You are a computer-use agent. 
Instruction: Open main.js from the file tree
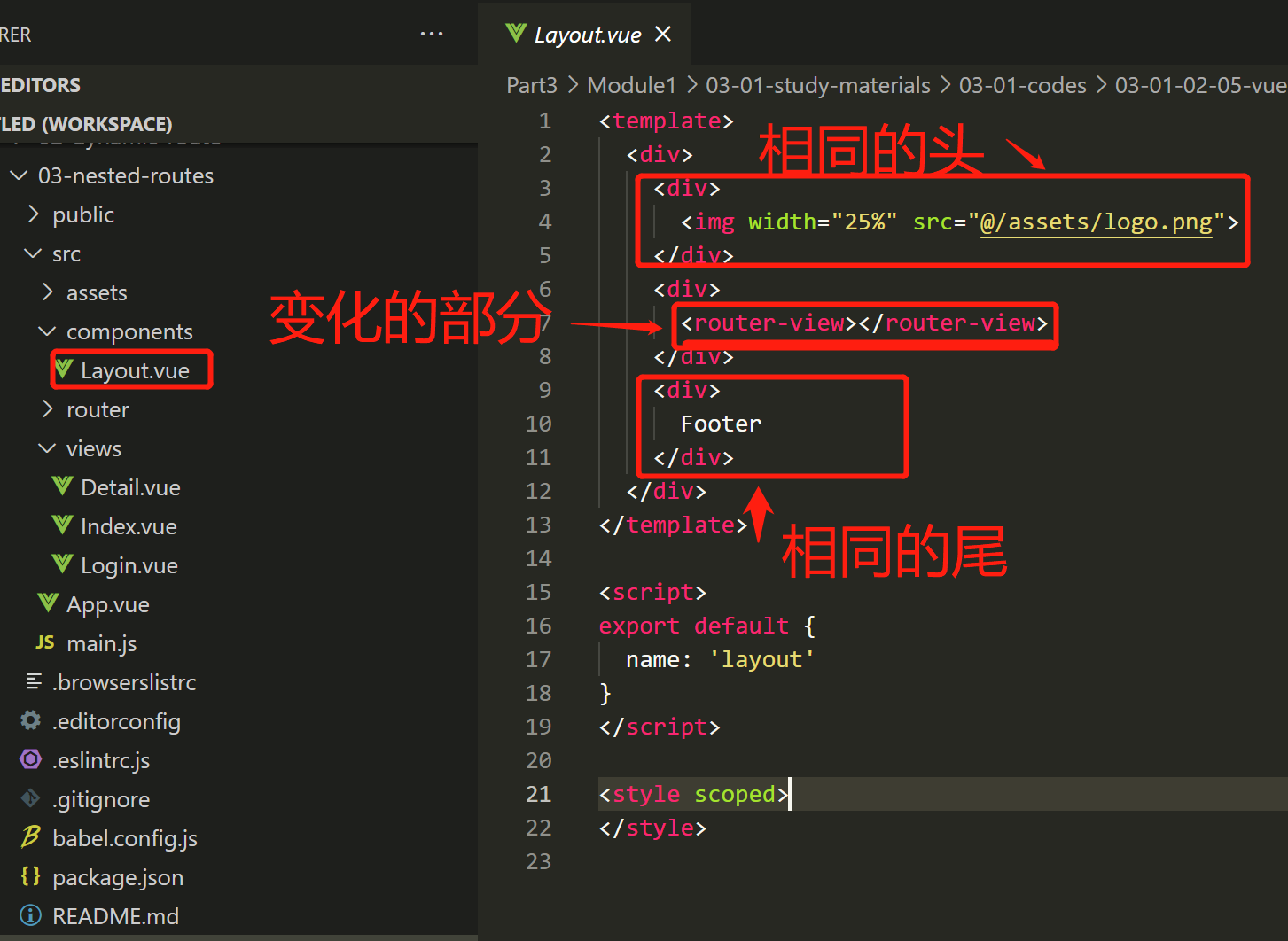point(101,643)
